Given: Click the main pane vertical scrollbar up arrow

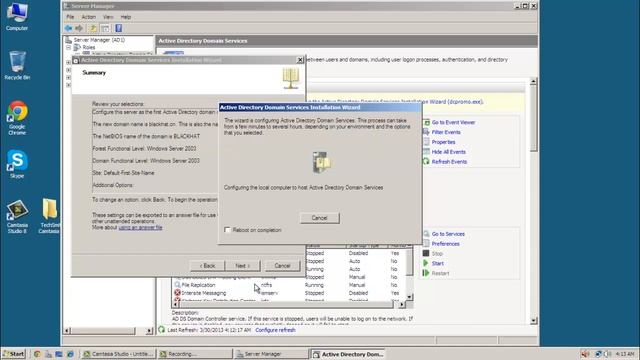Looking at the screenshot, I should click(533, 82).
